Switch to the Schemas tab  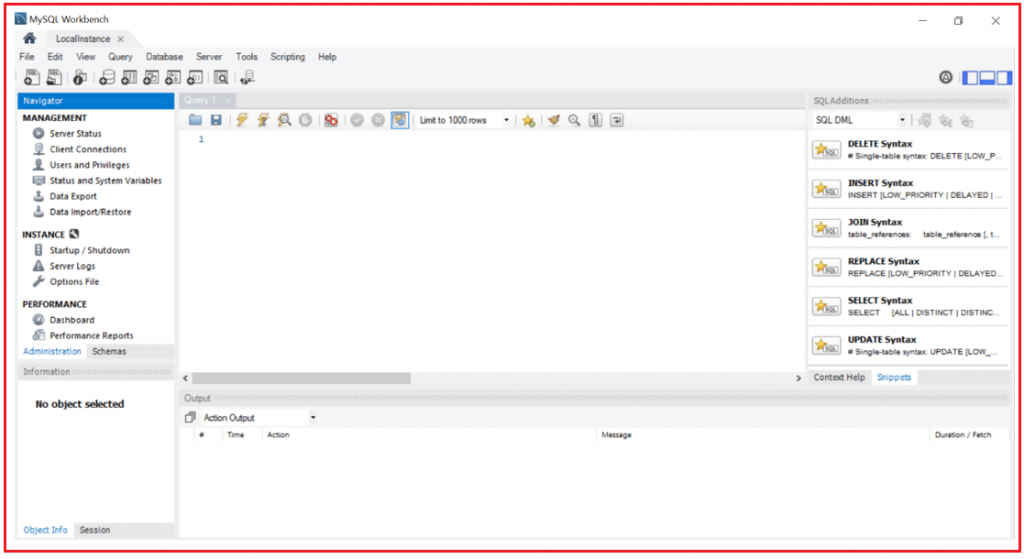click(108, 352)
